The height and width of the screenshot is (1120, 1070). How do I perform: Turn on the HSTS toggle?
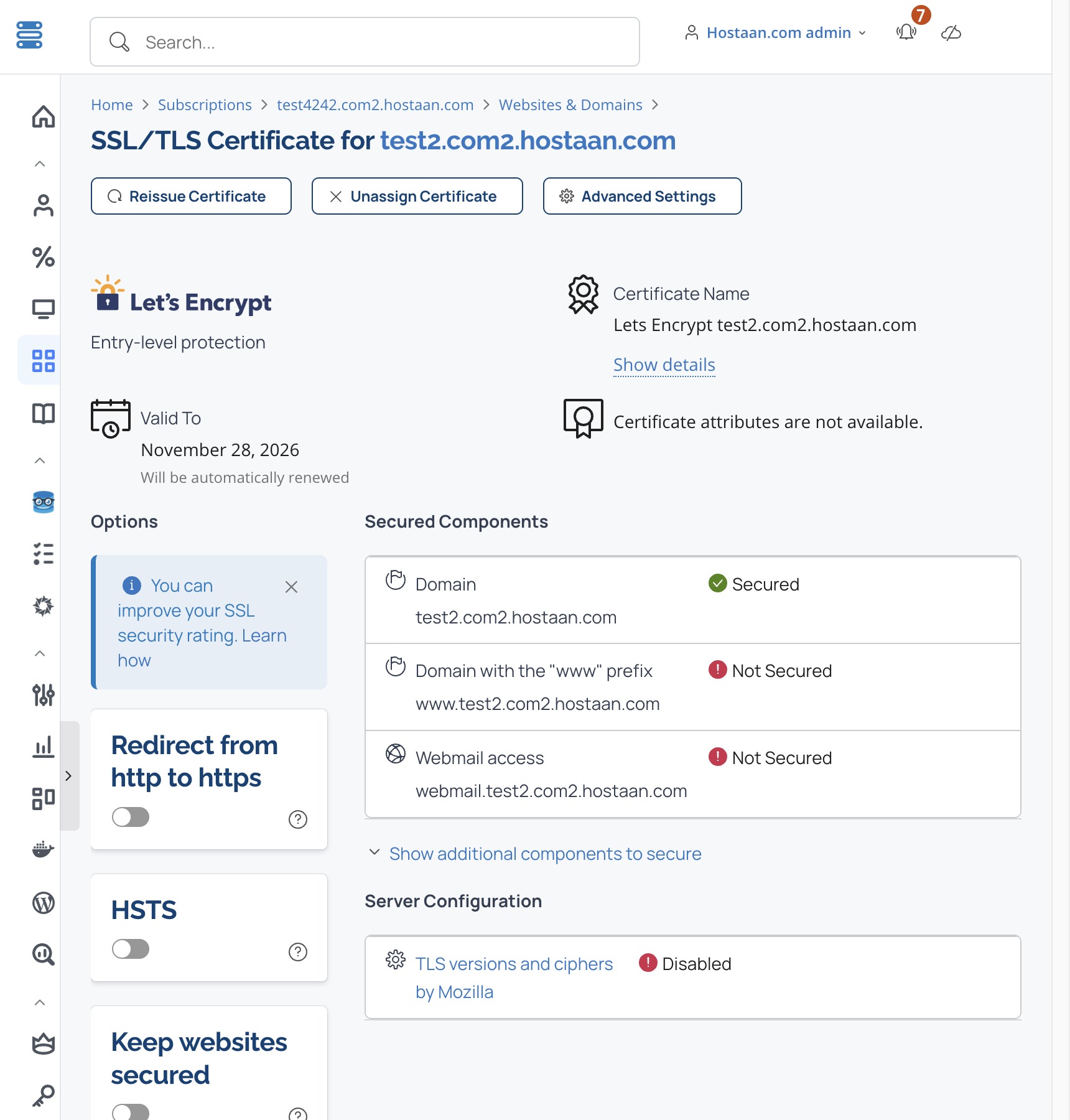click(x=131, y=949)
